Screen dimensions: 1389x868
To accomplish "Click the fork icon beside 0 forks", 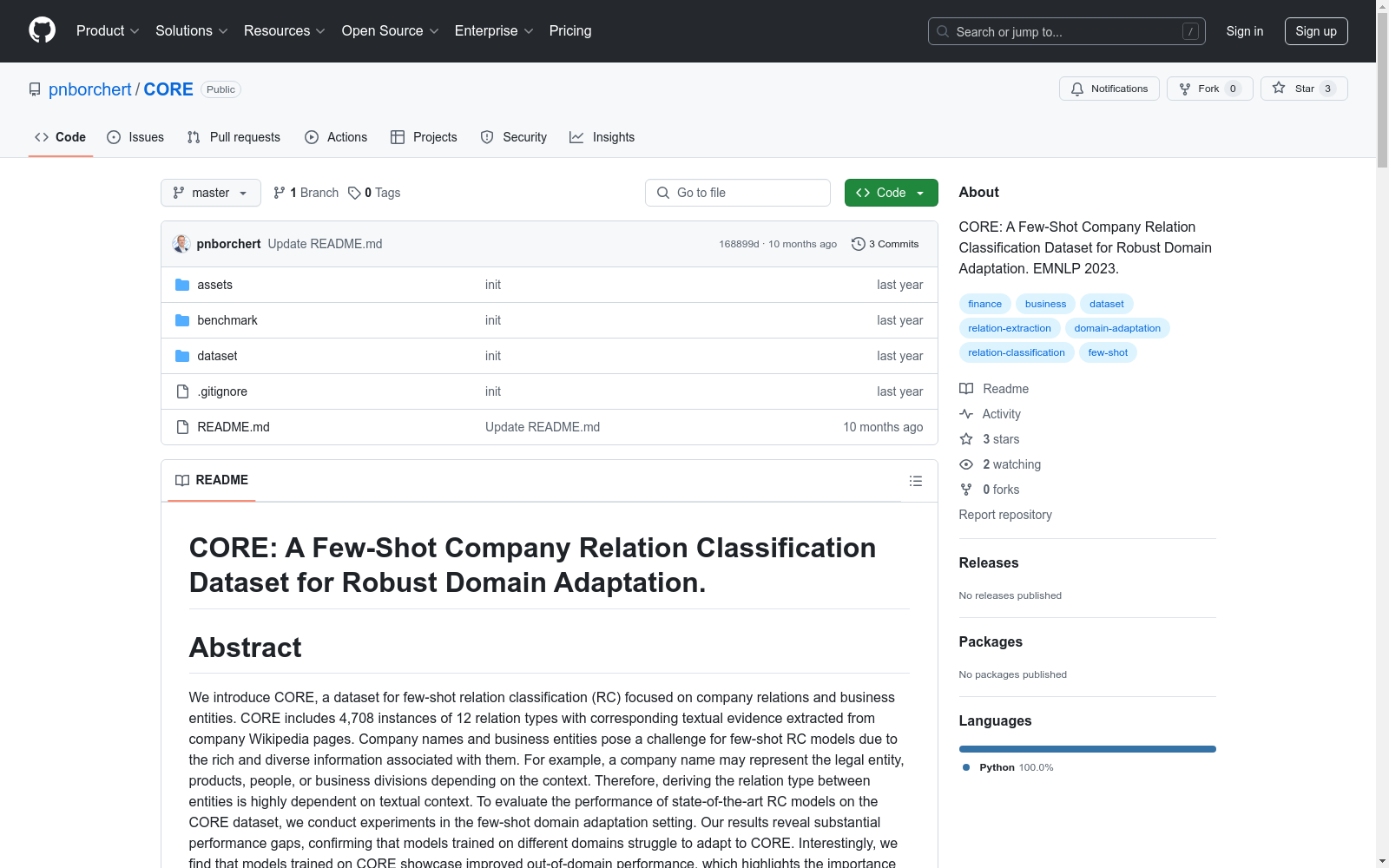I will pyautogui.click(x=966, y=490).
